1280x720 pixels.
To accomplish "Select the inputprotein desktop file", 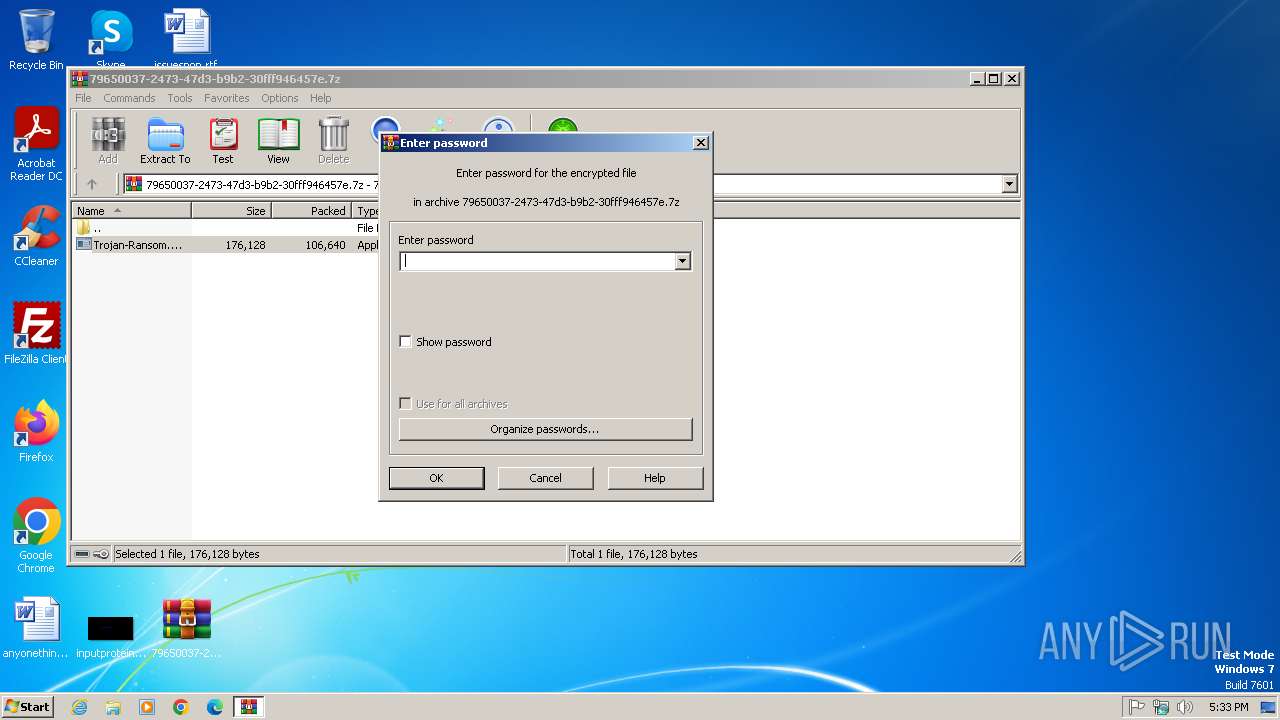I will pos(110,636).
